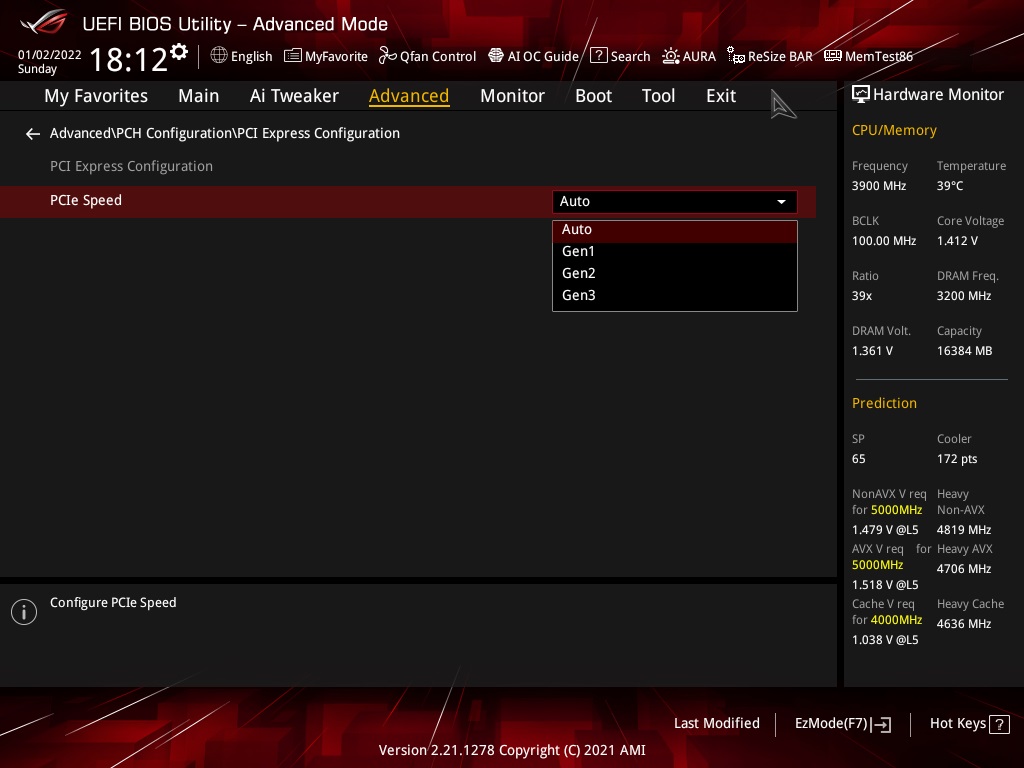
Task: Select Gen1 in the PCIe Speed list
Action: pos(675,251)
